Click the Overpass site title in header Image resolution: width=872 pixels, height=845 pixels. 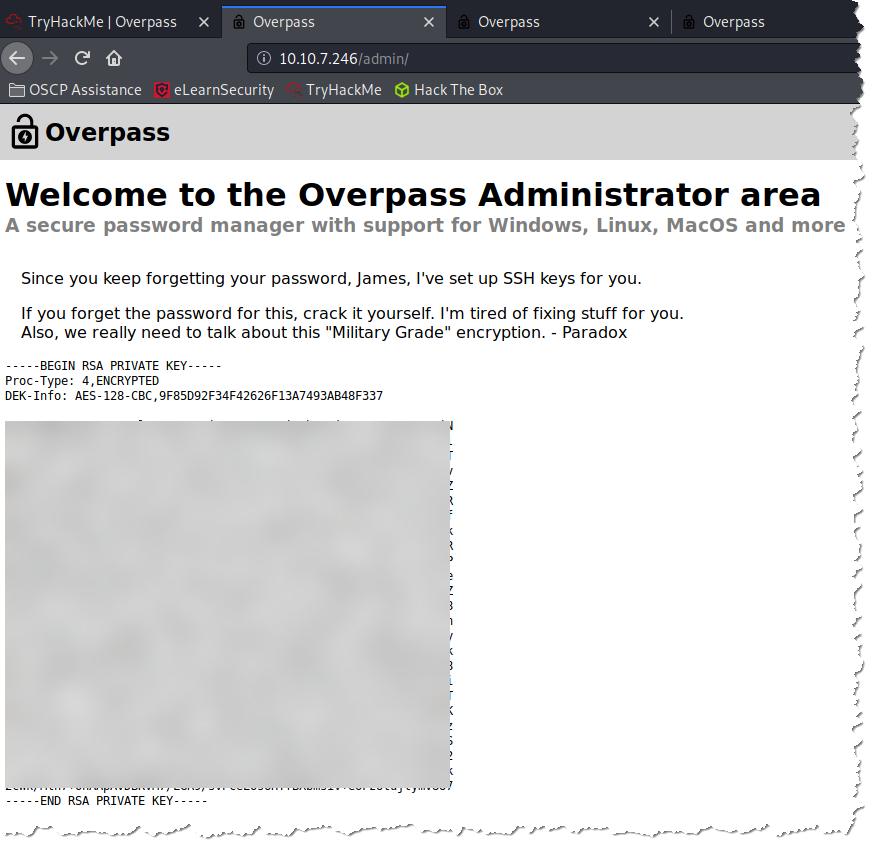click(x=107, y=133)
